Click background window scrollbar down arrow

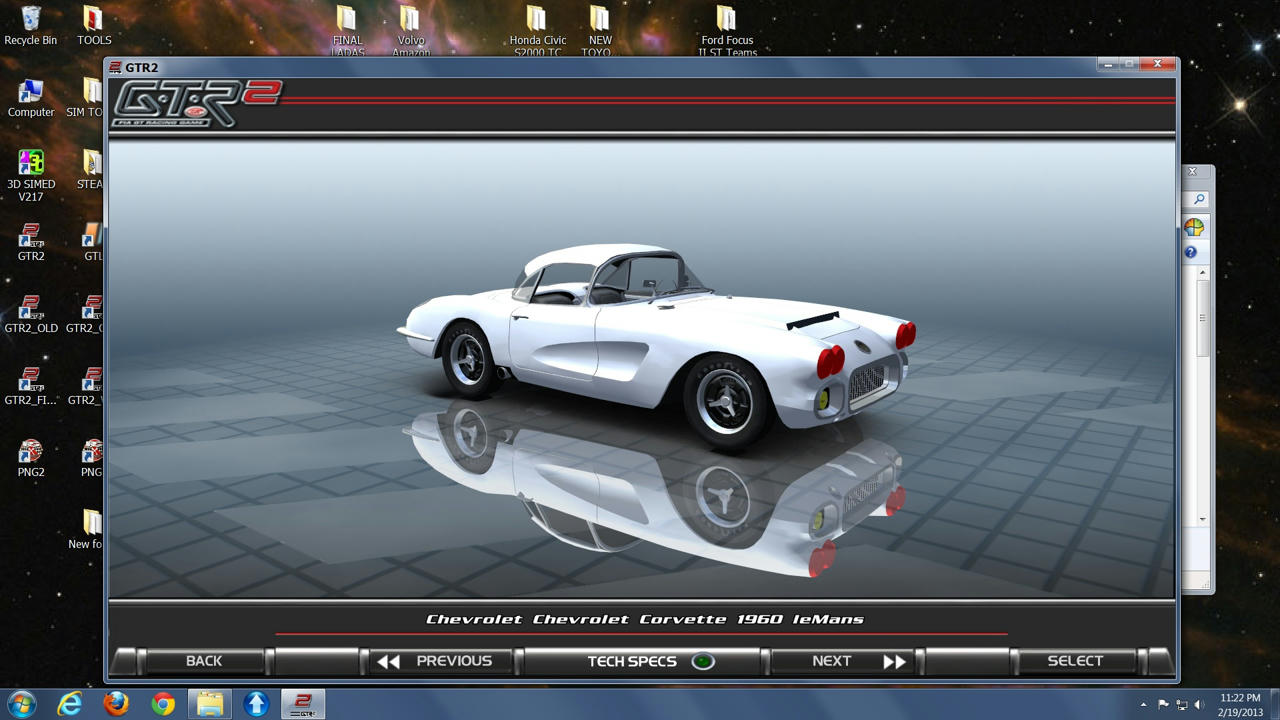[x=1203, y=519]
